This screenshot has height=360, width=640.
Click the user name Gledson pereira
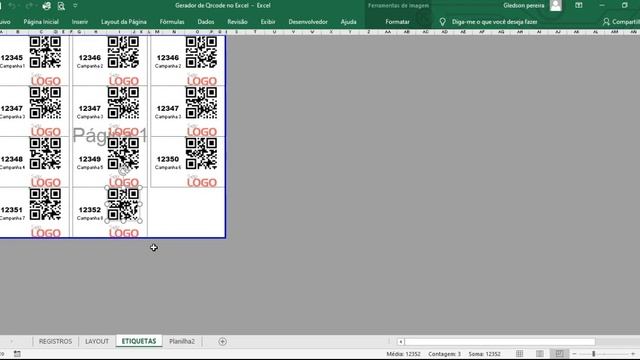point(523,5)
